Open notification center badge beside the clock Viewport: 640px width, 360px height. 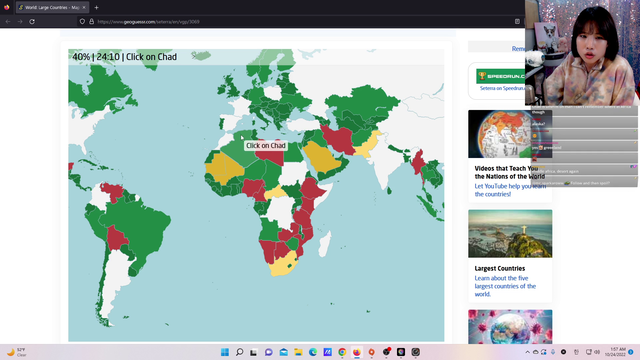(x=631, y=352)
